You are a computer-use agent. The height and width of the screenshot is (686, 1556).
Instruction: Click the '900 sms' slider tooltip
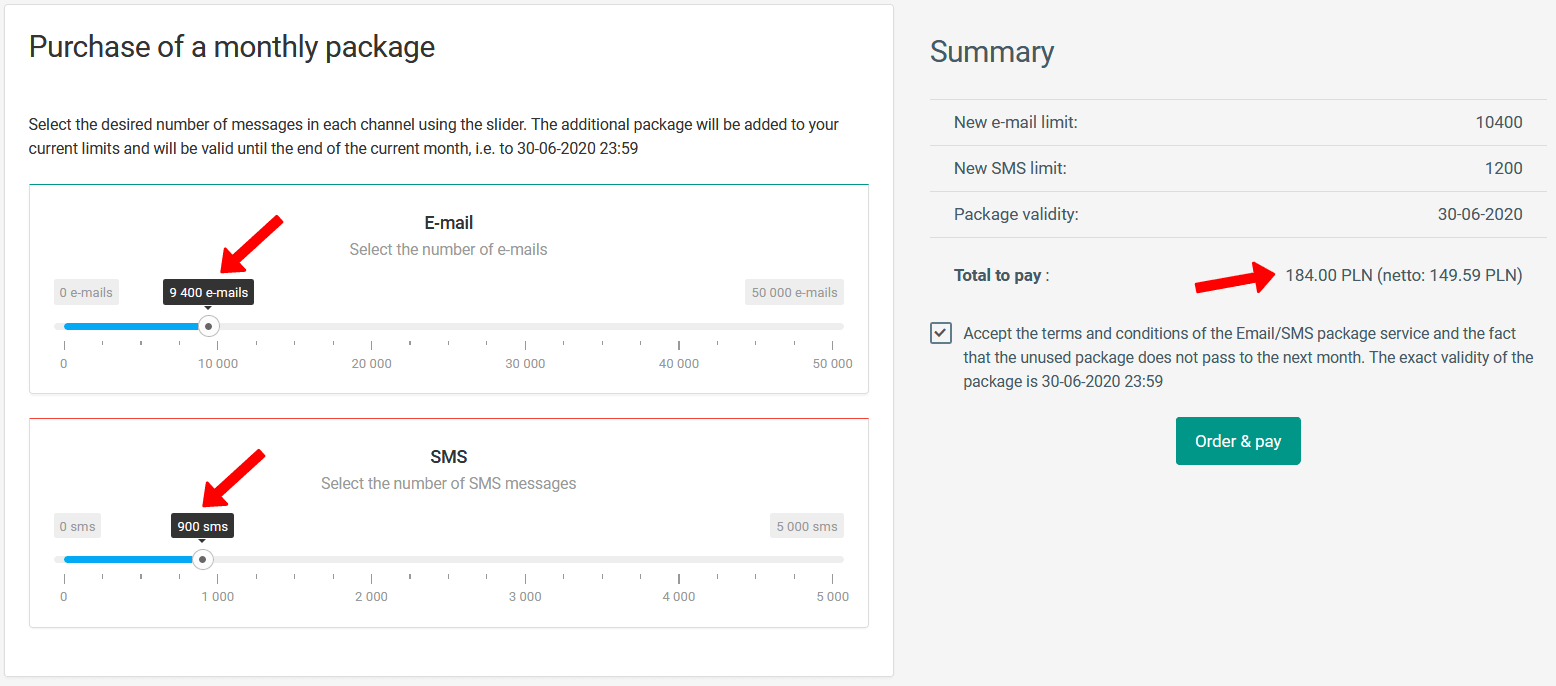point(203,526)
